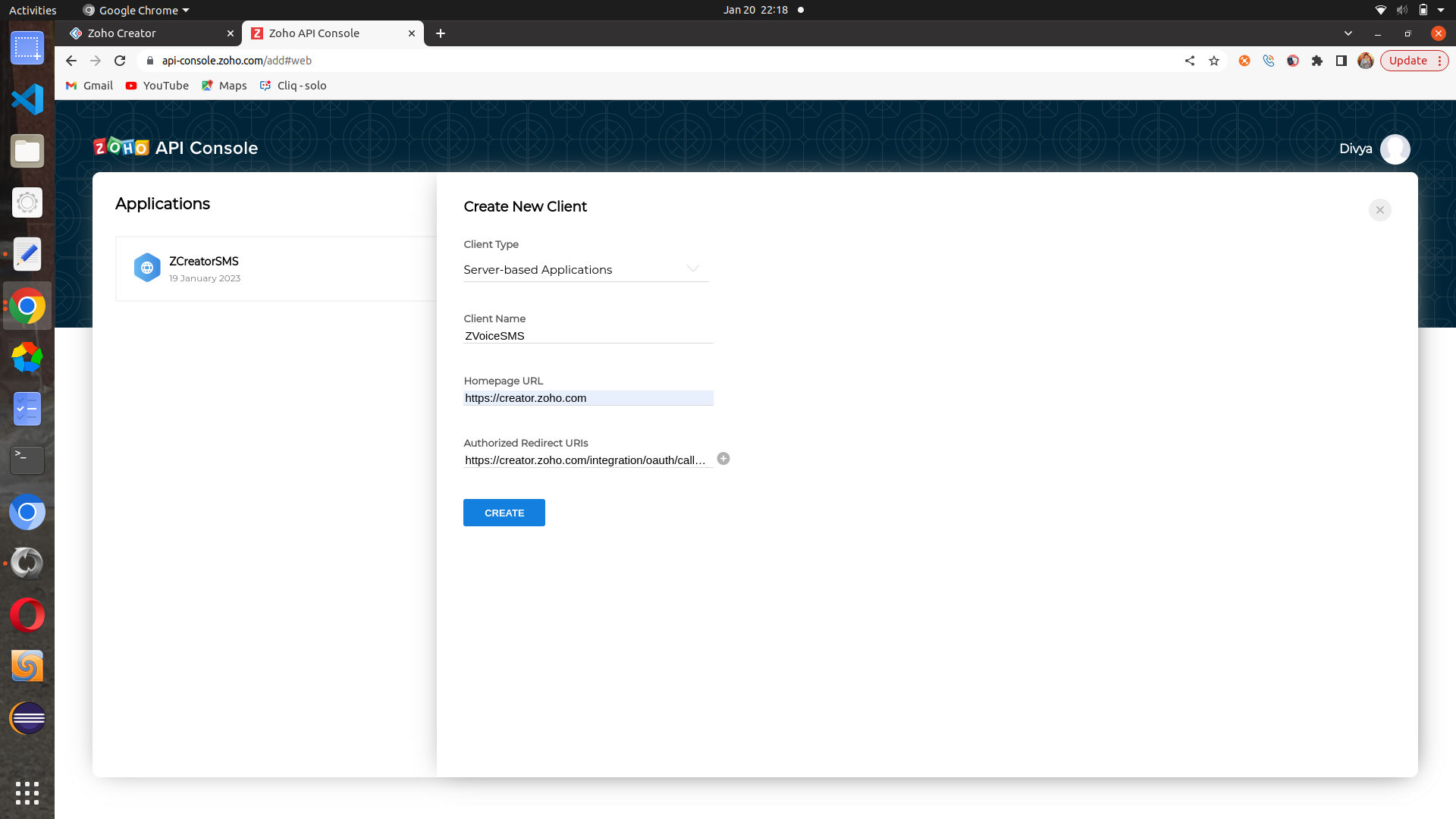Image resolution: width=1456 pixels, height=819 pixels.
Task: Click the Chrome Update button
Action: click(1408, 61)
